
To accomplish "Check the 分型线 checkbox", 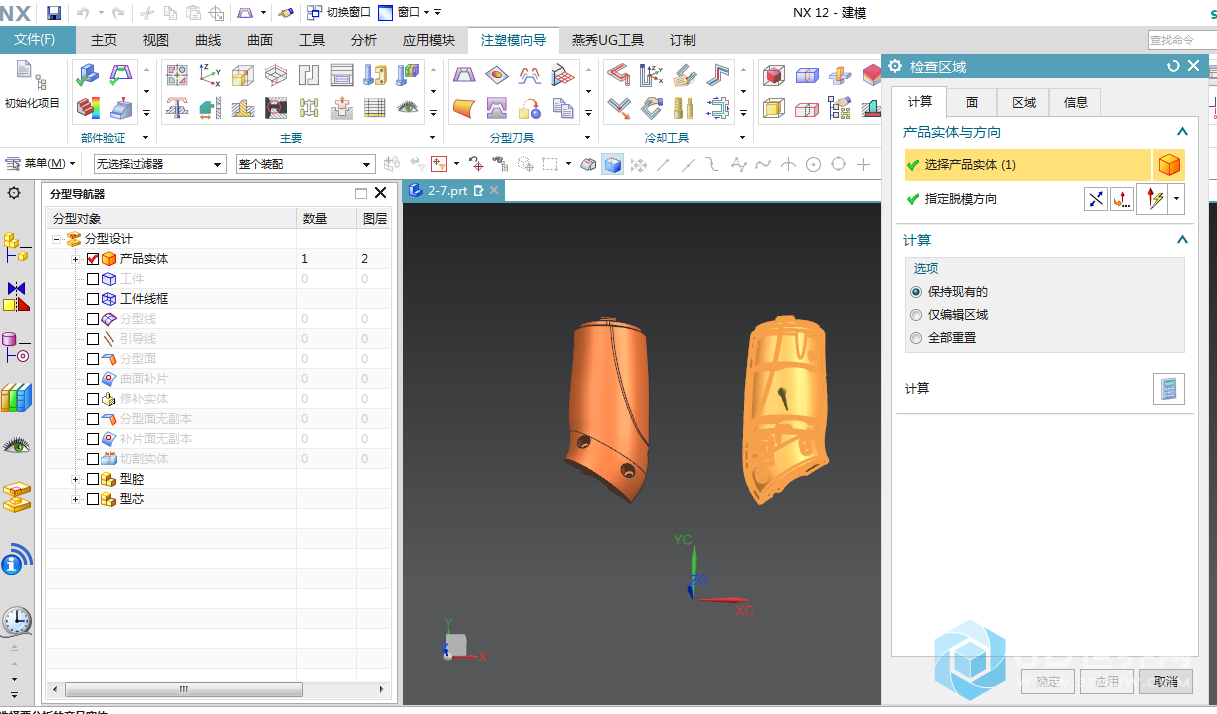I will (93, 319).
